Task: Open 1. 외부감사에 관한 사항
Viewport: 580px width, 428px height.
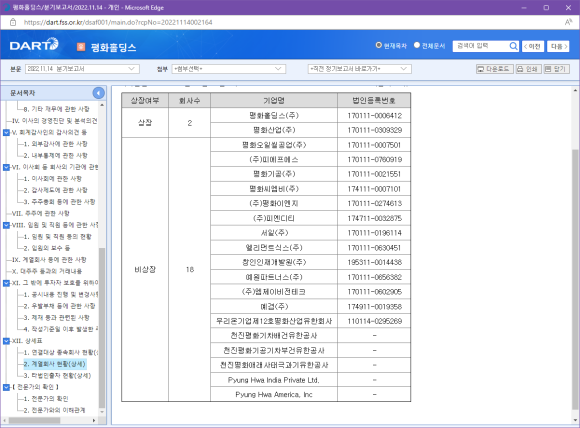Action: click(55, 144)
